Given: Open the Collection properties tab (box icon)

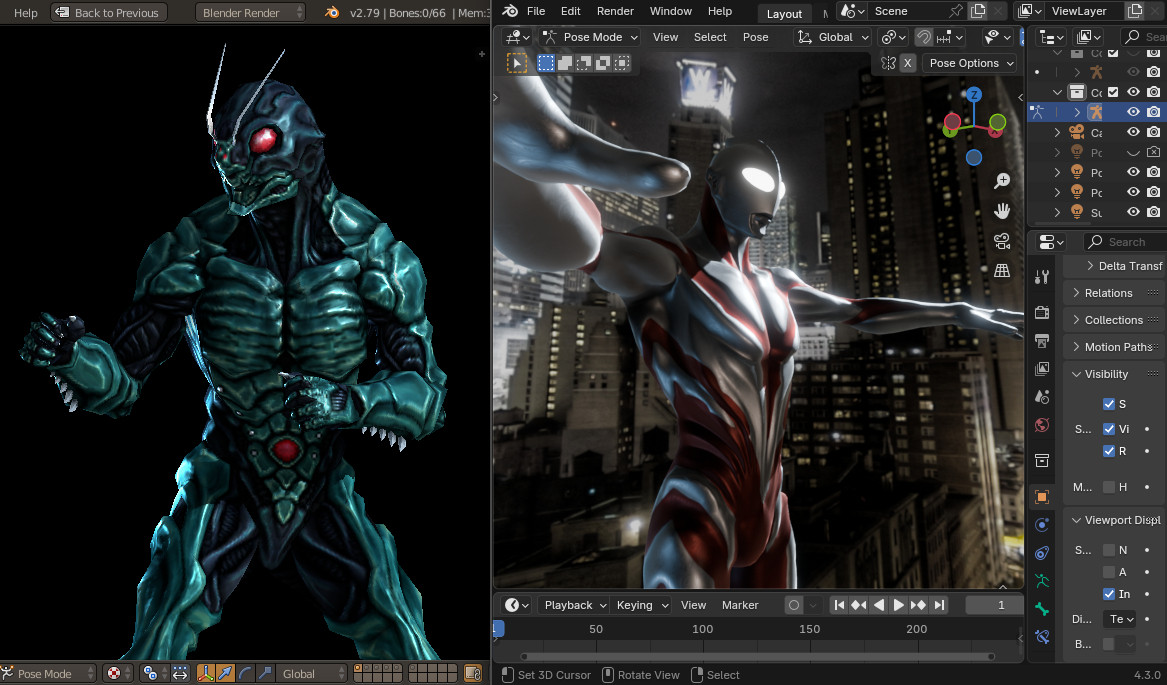Looking at the screenshot, I should point(1042,461).
